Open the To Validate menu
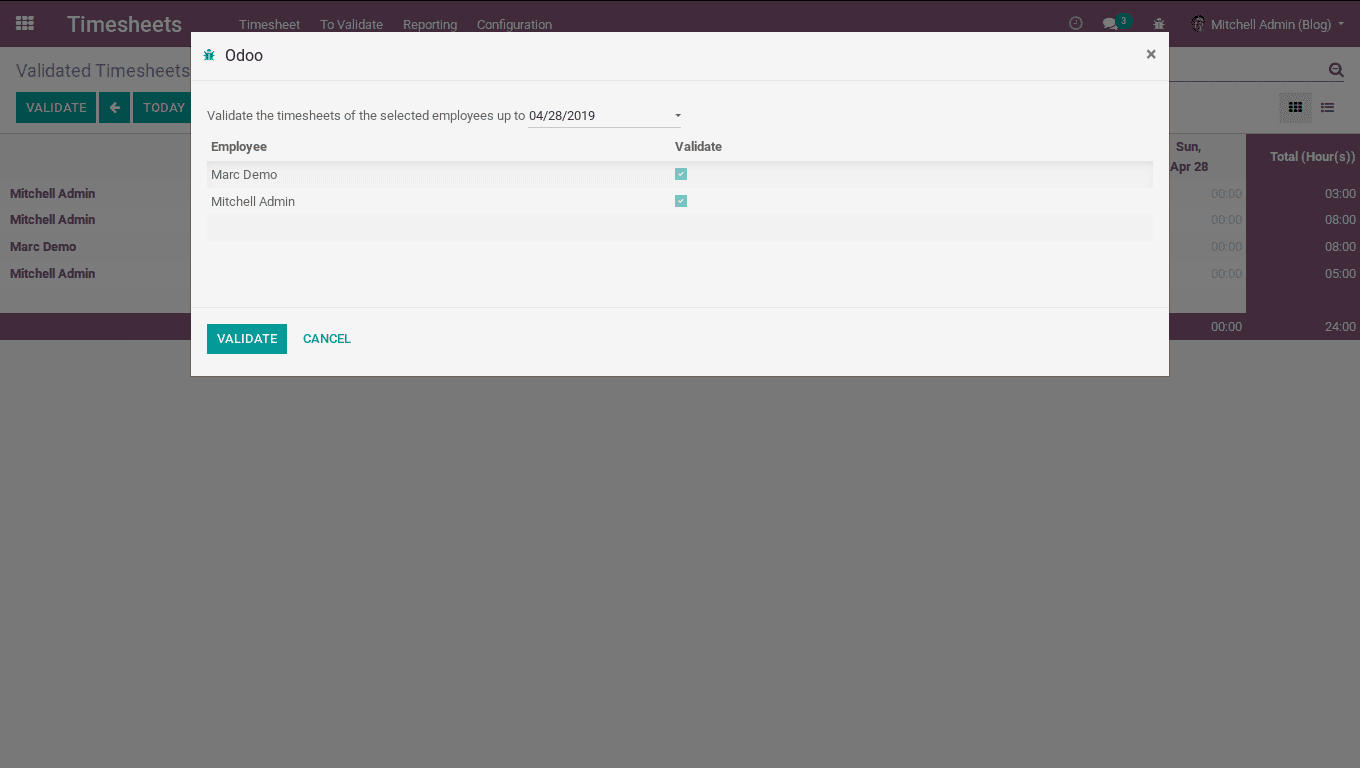The width and height of the screenshot is (1360, 768). 351,24
